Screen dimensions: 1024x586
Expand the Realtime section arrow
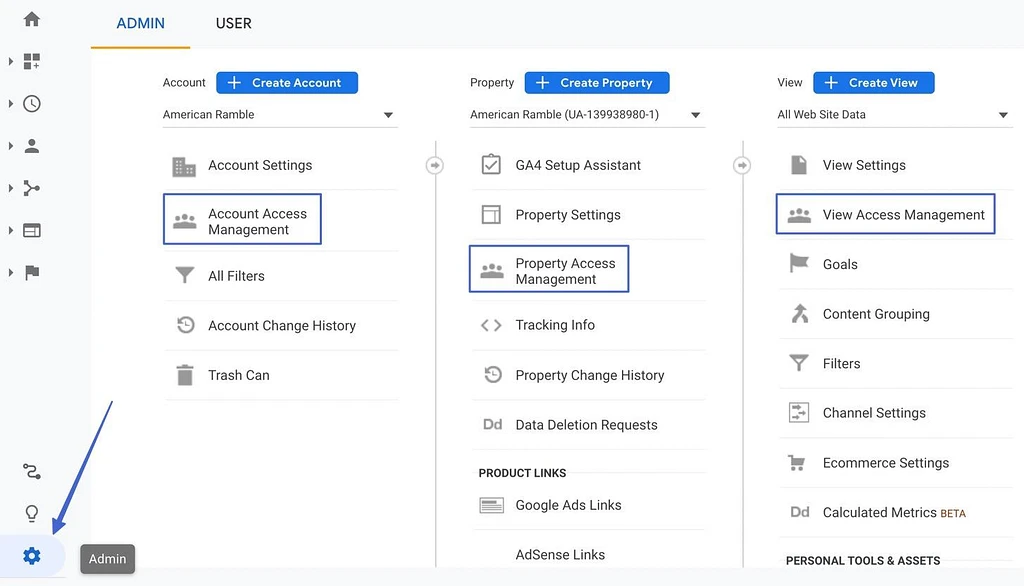(x=10, y=103)
